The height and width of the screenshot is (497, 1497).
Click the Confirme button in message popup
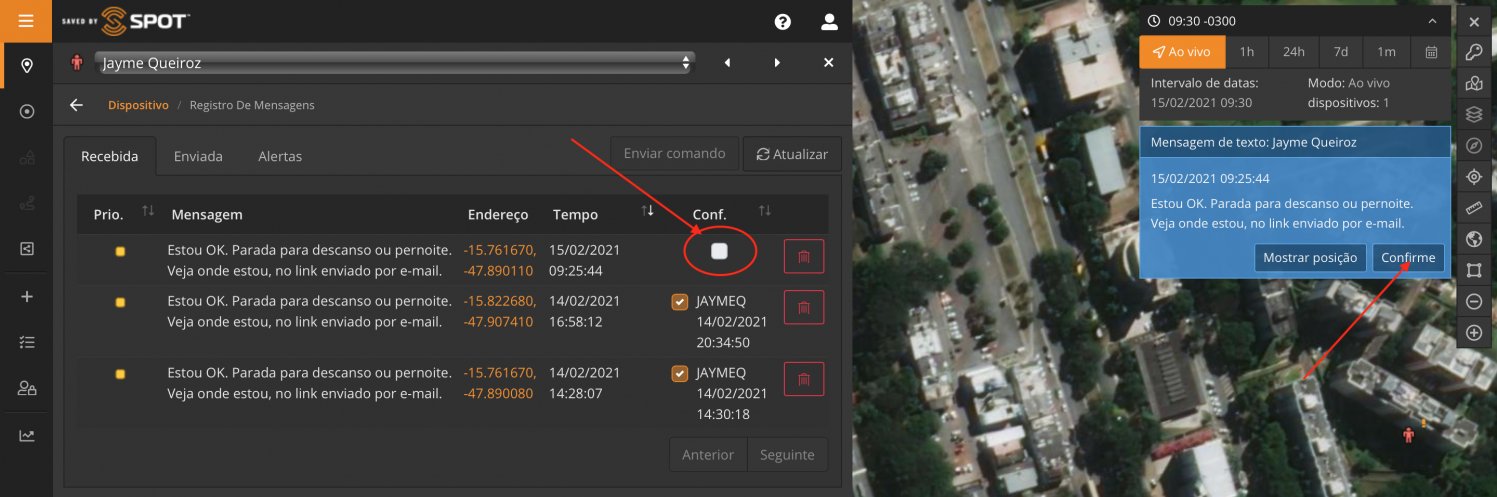[x=1408, y=257]
